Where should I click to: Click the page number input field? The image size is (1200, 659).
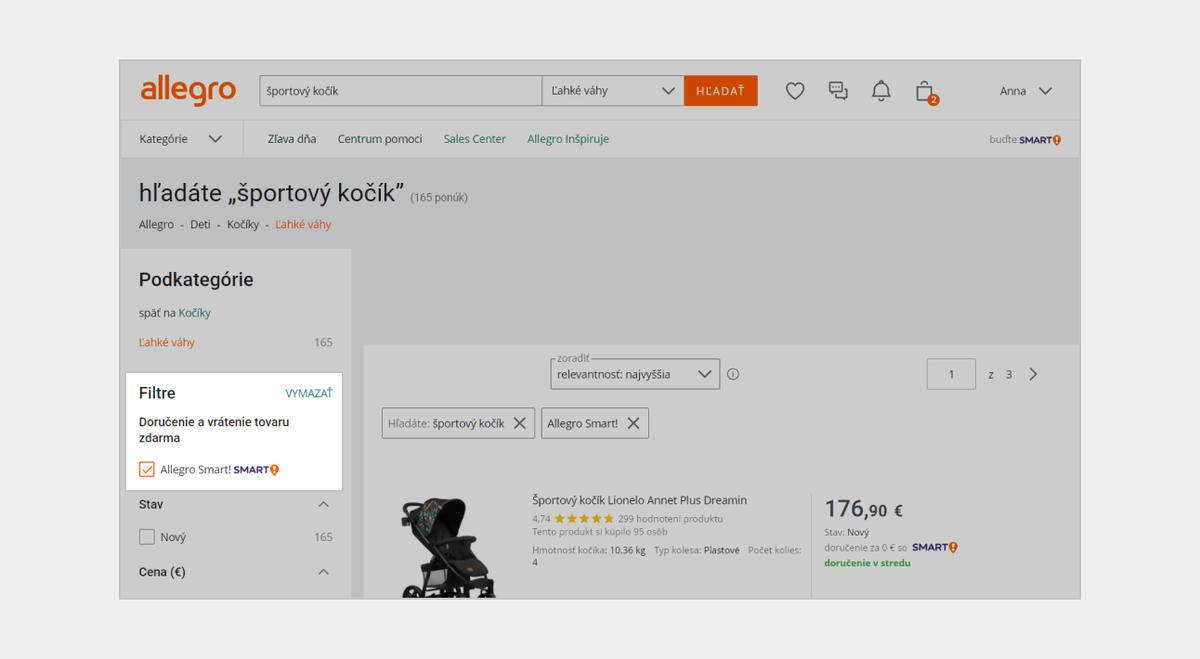tap(951, 374)
